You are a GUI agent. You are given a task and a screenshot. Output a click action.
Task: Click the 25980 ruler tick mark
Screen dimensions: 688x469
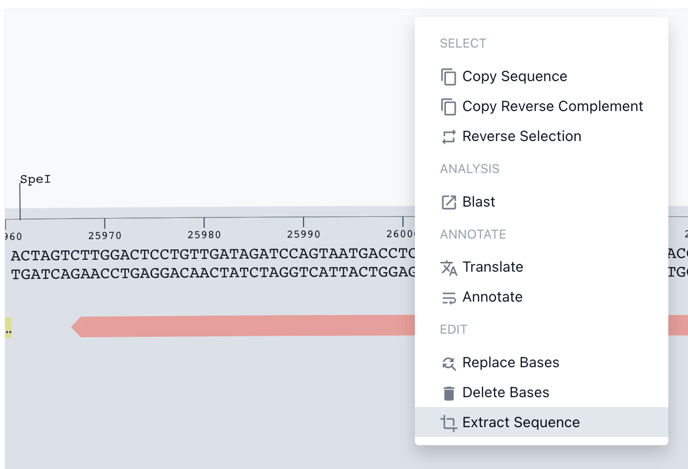[204, 222]
